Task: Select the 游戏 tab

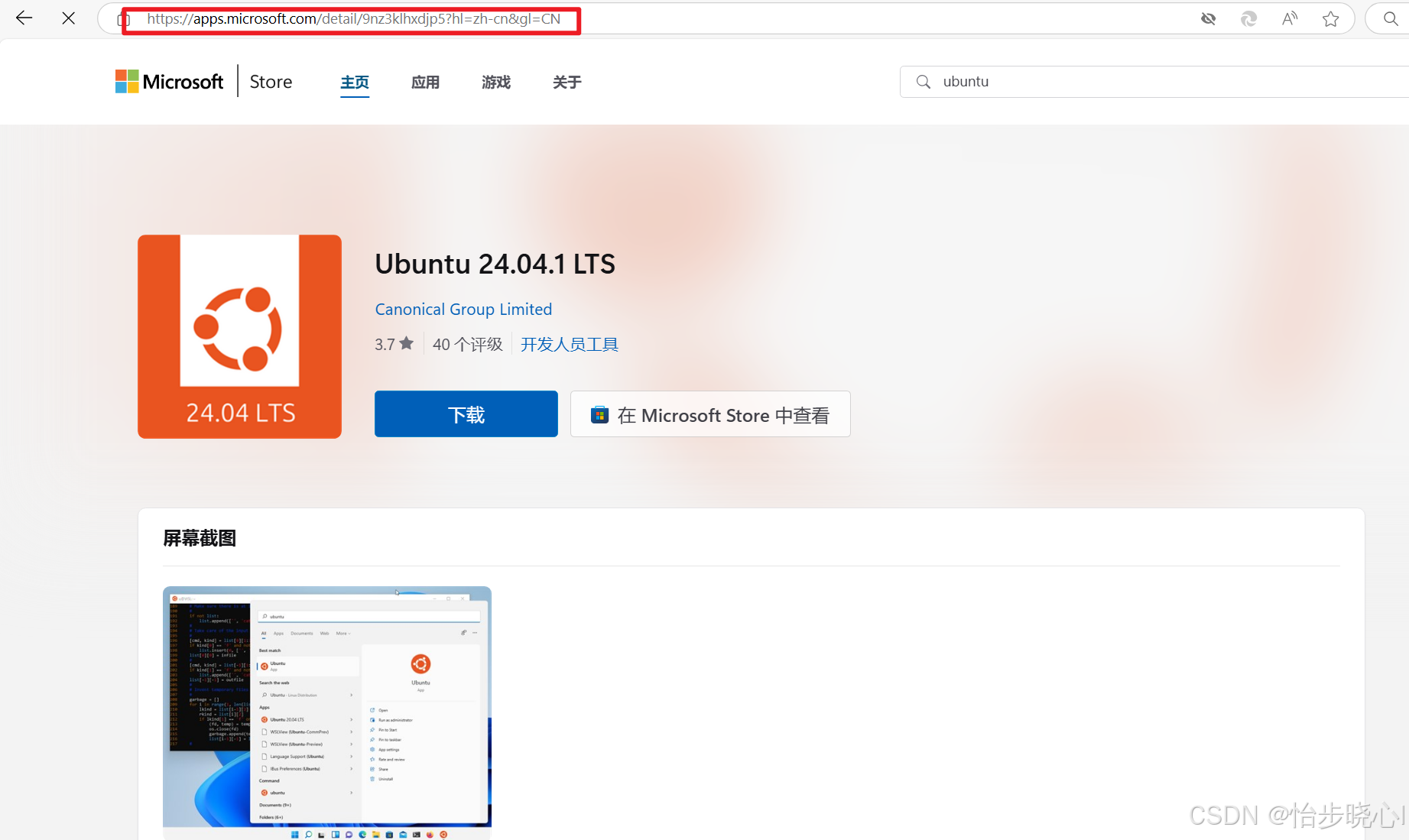Action: coord(496,83)
